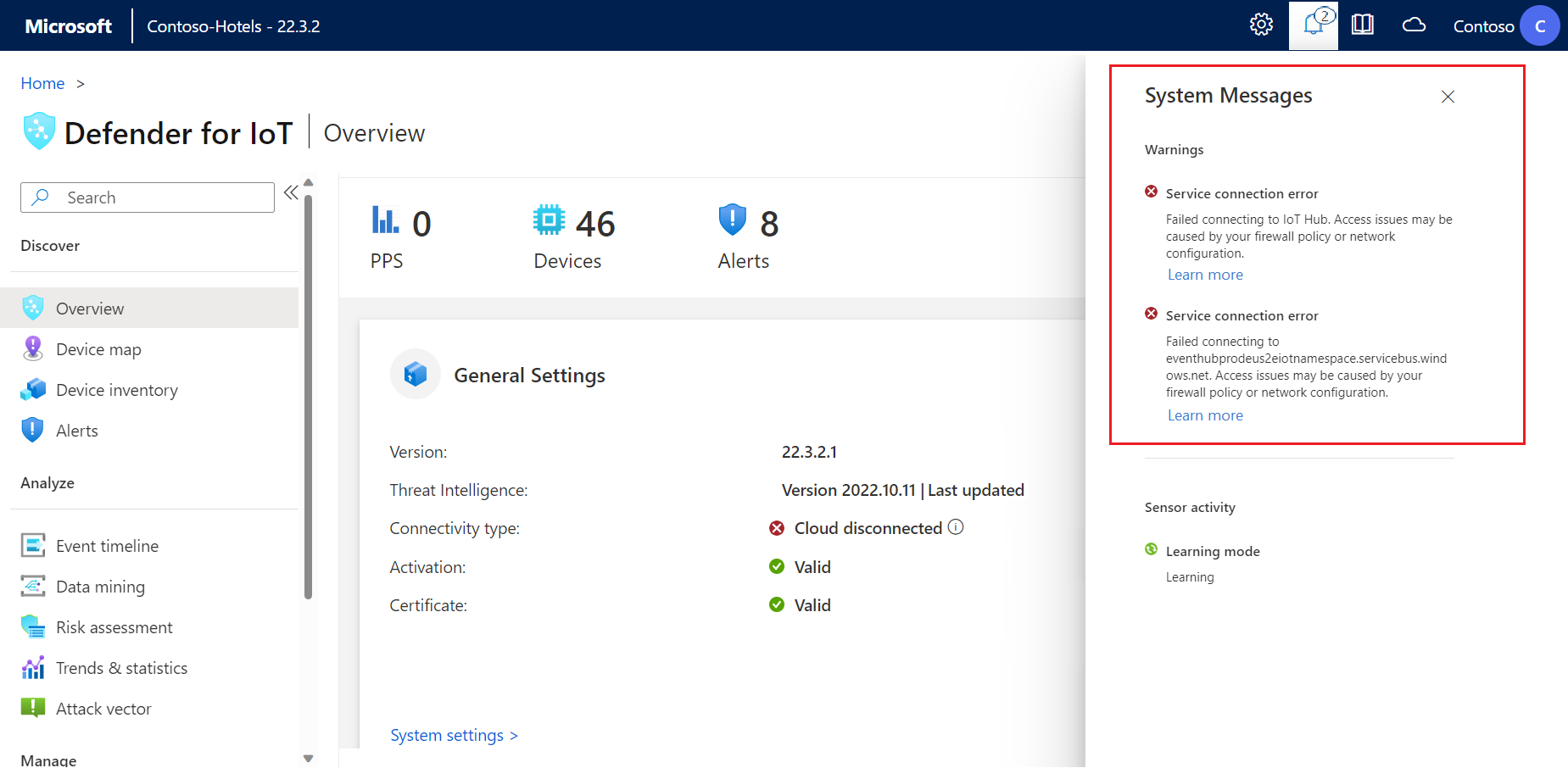Open the documentation book icon
The image size is (1568, 768).
tap(1363, 25)
